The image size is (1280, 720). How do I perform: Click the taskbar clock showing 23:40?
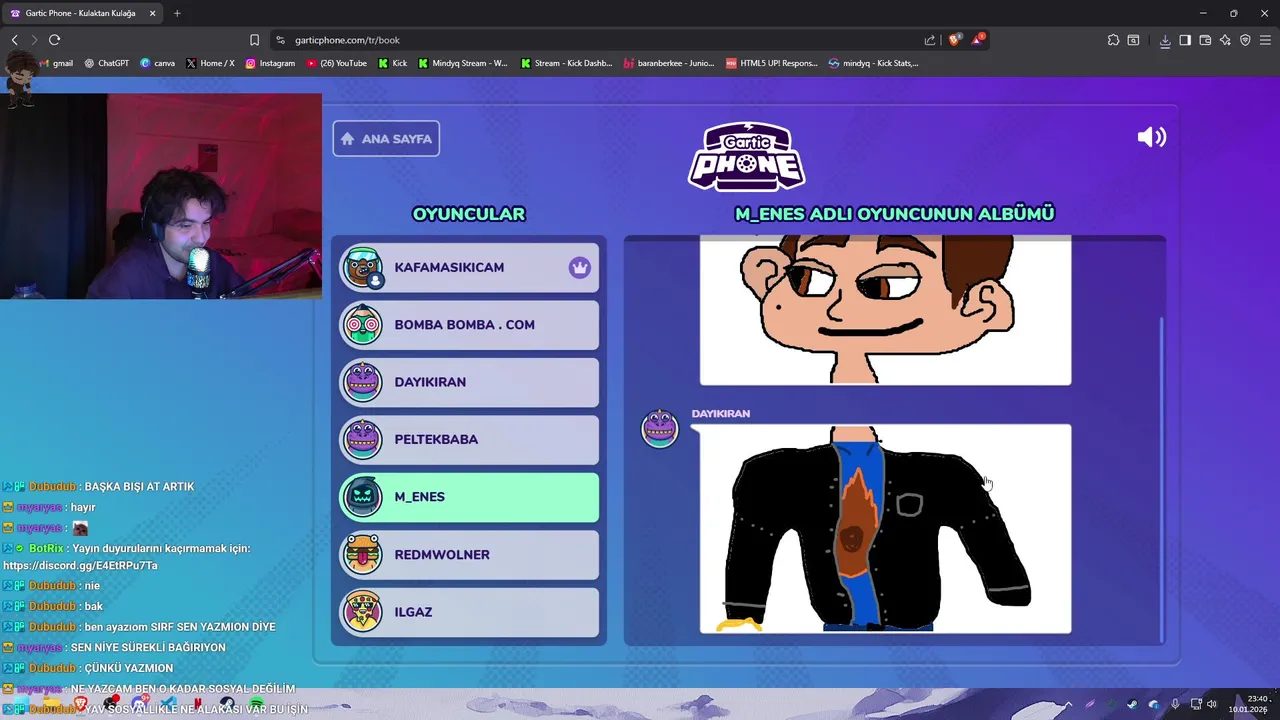coord(1250,704)
